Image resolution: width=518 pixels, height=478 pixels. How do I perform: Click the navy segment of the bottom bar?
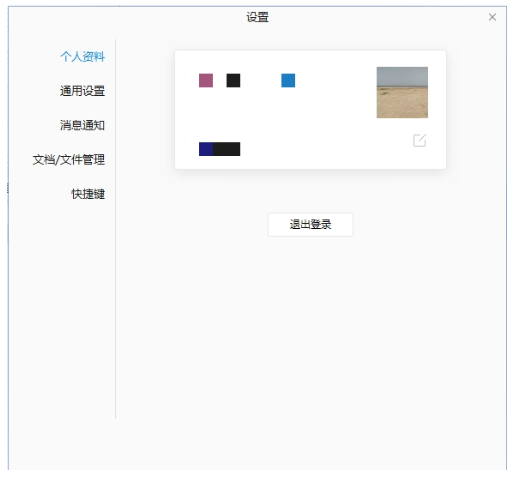pos(206,149)
